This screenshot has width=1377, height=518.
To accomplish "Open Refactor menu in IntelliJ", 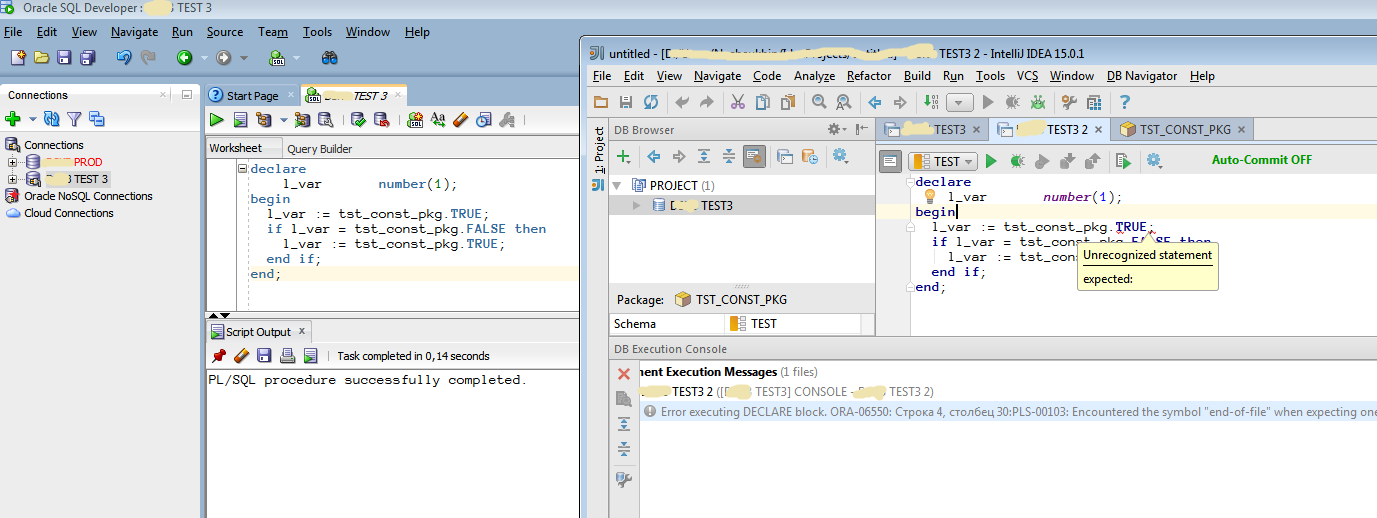I will point(869,76).
